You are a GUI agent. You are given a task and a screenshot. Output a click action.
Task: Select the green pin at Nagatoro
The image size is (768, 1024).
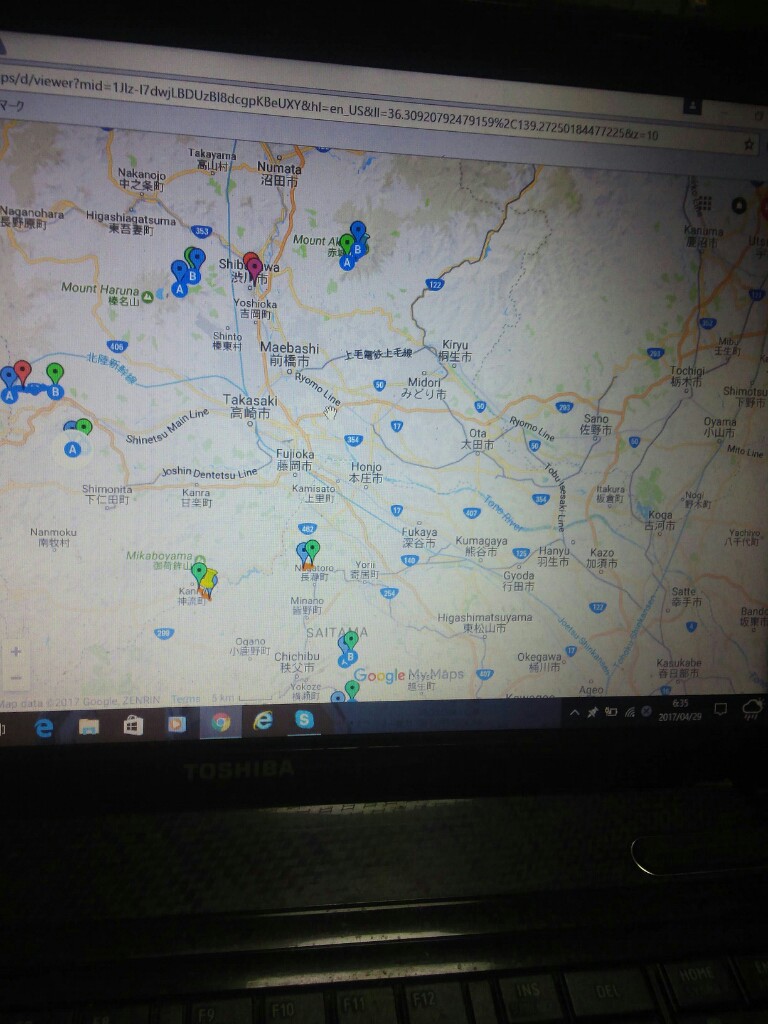point(313,551)
